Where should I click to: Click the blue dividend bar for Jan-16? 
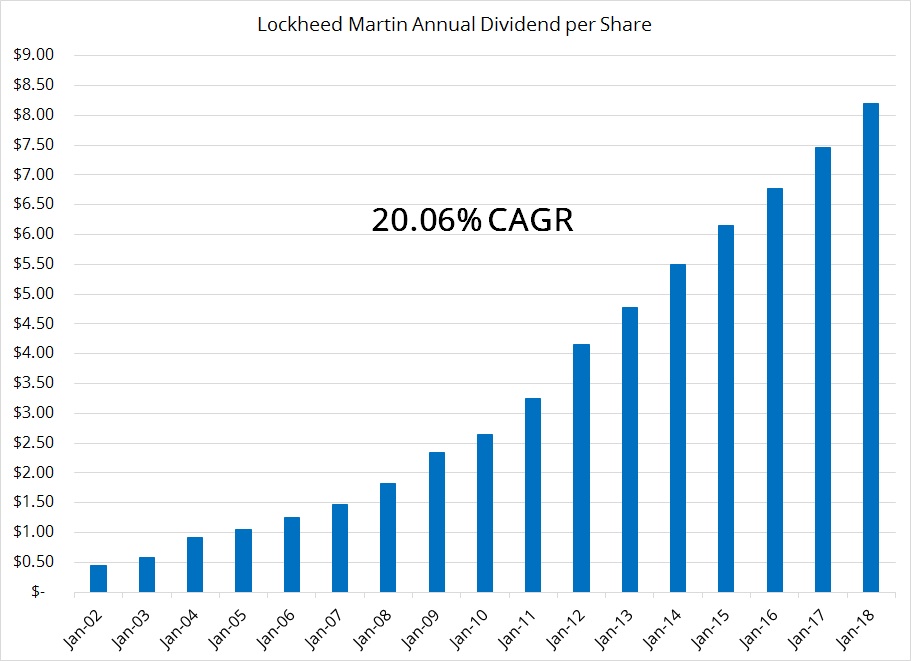pos(775,390)
